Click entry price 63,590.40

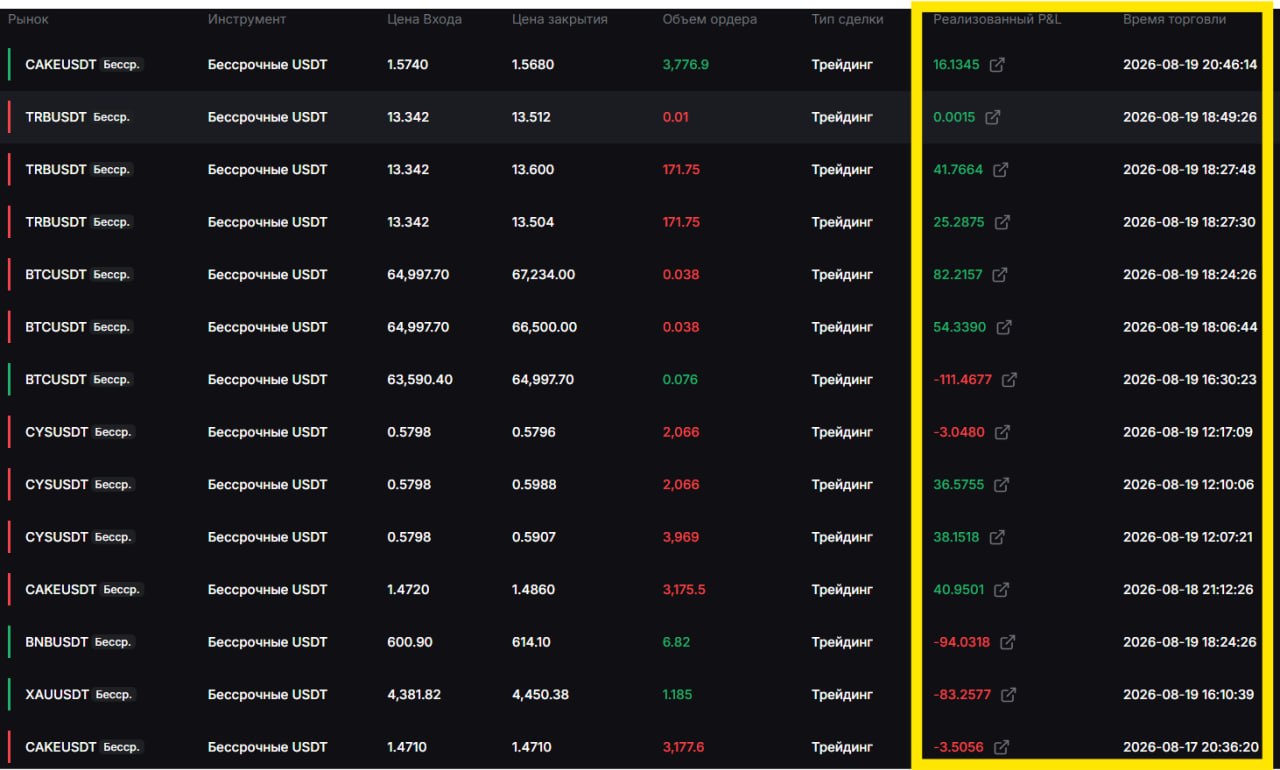420,380
